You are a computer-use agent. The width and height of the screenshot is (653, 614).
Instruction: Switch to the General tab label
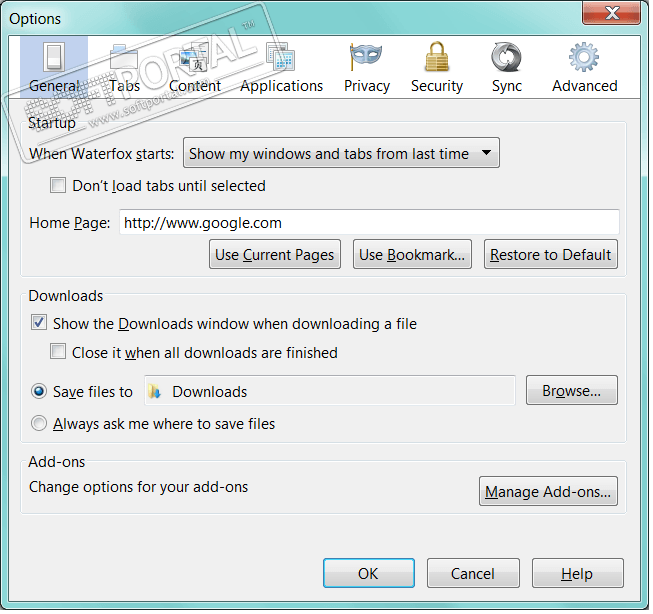(x=54, y=86)
